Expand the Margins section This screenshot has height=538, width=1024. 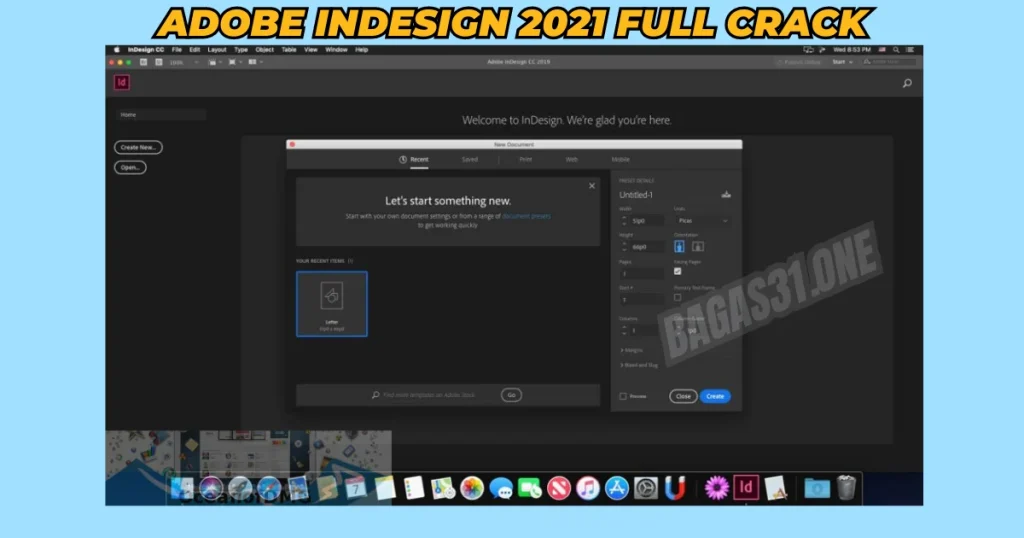point(631,351)
